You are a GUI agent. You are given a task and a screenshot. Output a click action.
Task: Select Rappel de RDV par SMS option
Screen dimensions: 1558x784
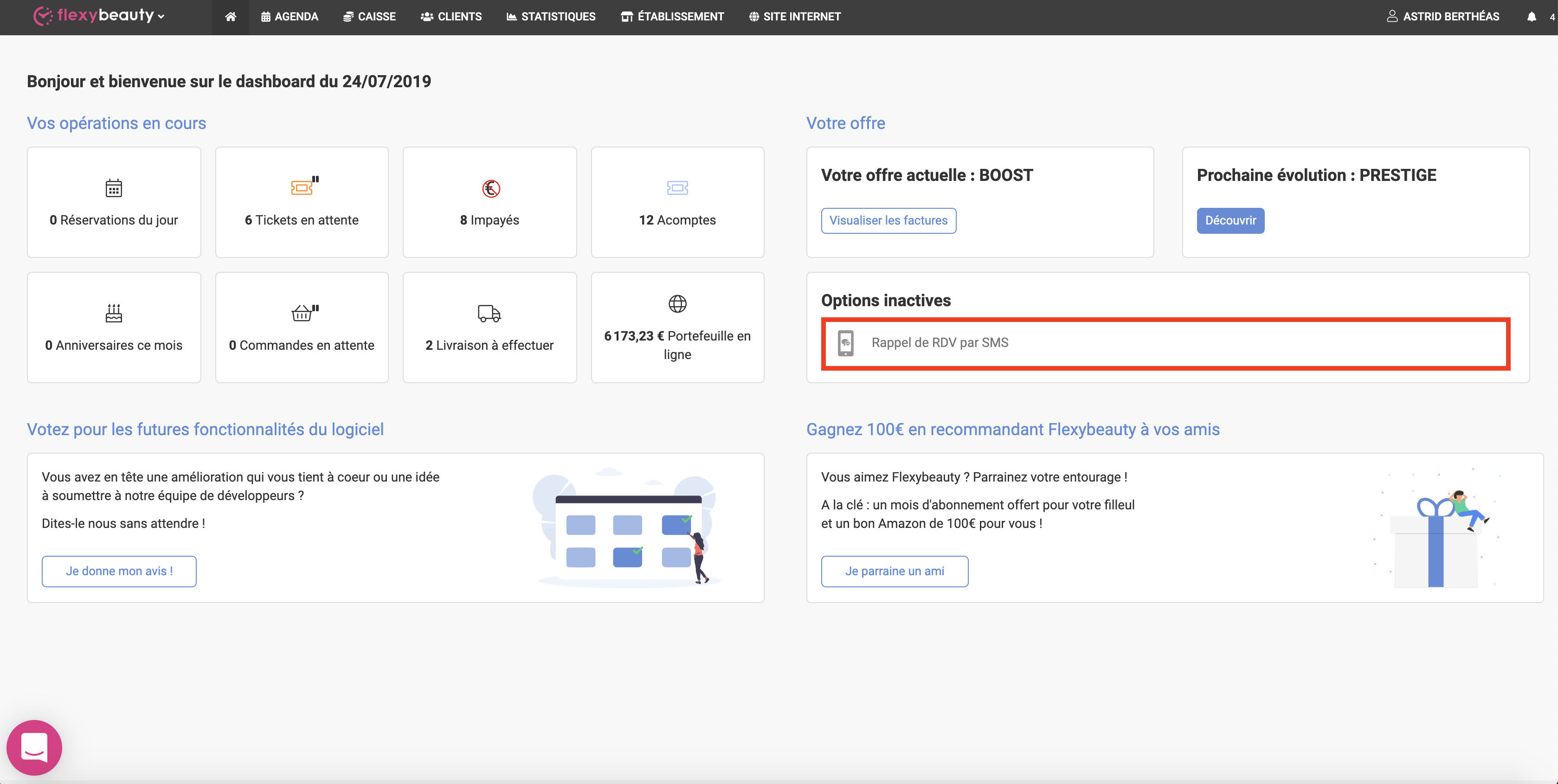pyautogui.click(x=1165, y=343)
